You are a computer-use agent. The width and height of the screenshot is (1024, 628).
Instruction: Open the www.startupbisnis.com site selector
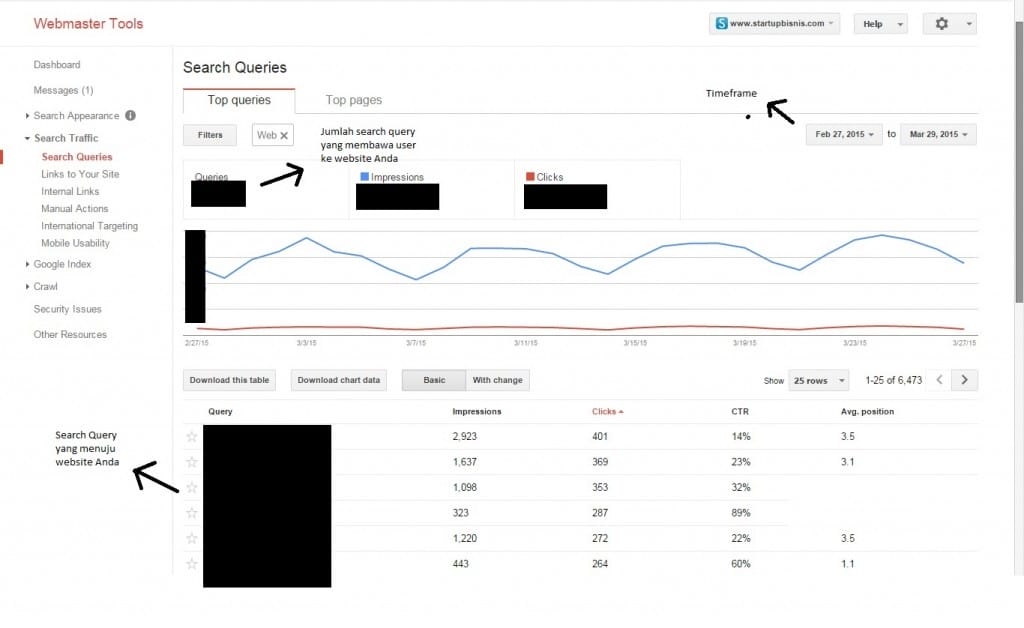click(774, 24)
